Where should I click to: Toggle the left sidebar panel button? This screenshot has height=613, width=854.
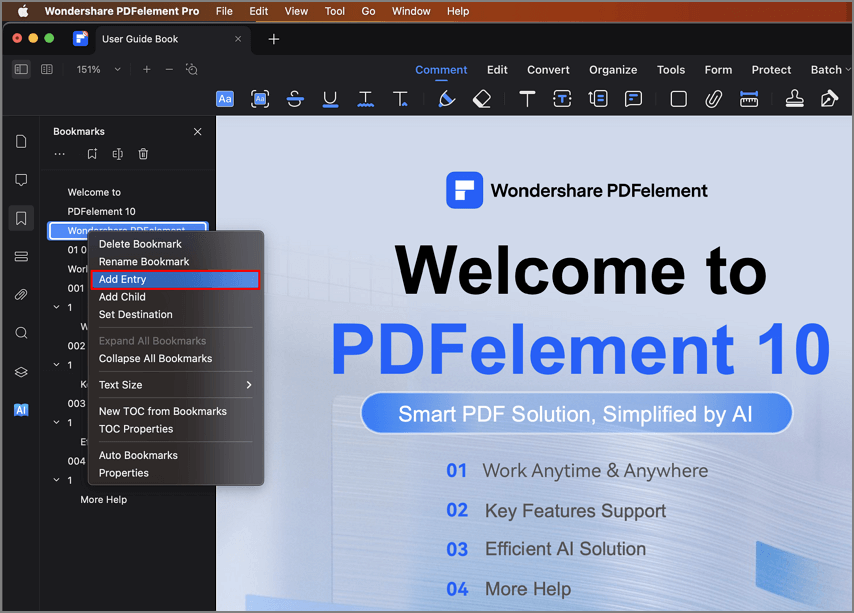[21, 69]
